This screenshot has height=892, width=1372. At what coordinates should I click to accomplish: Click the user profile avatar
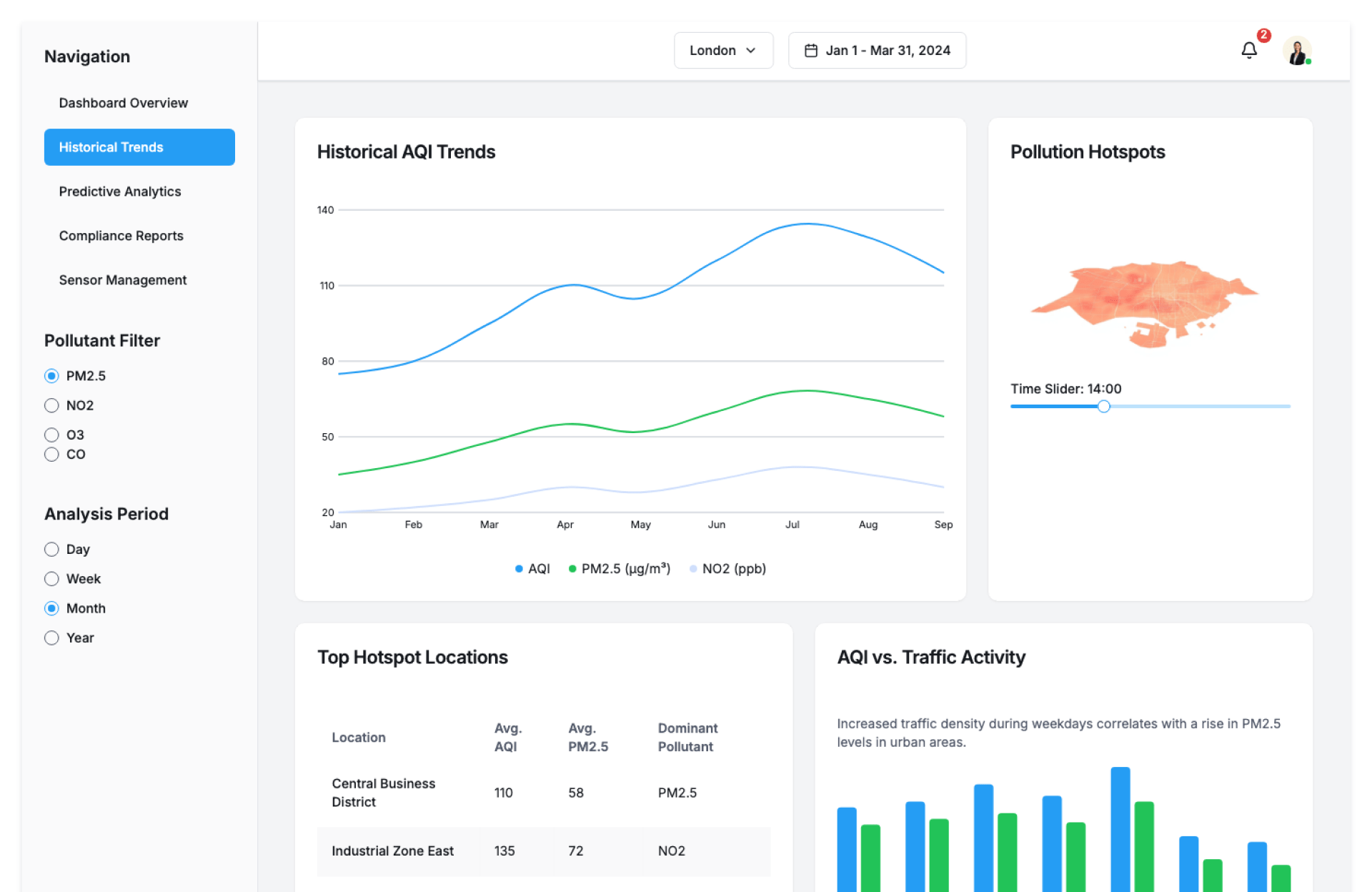click(x=1296, y=51)
